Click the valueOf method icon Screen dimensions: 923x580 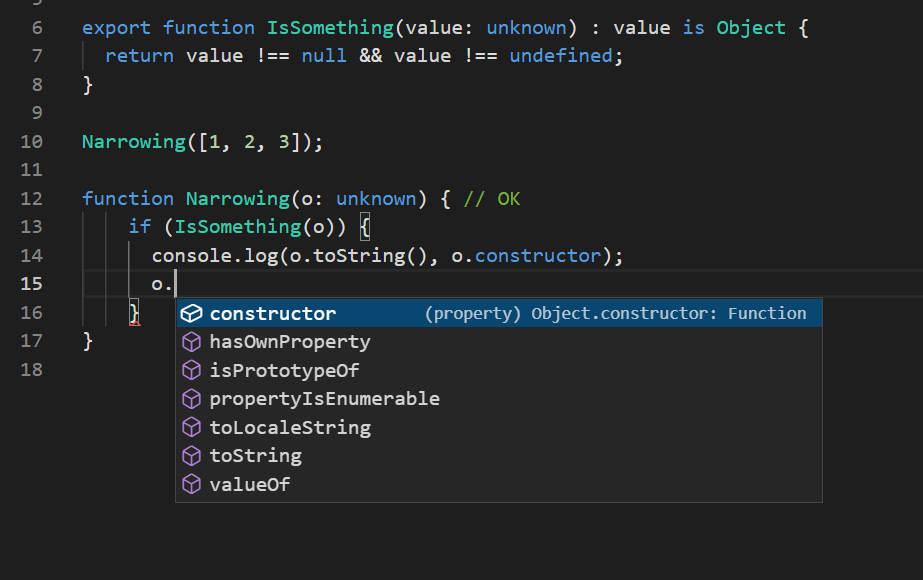(191, 485)
